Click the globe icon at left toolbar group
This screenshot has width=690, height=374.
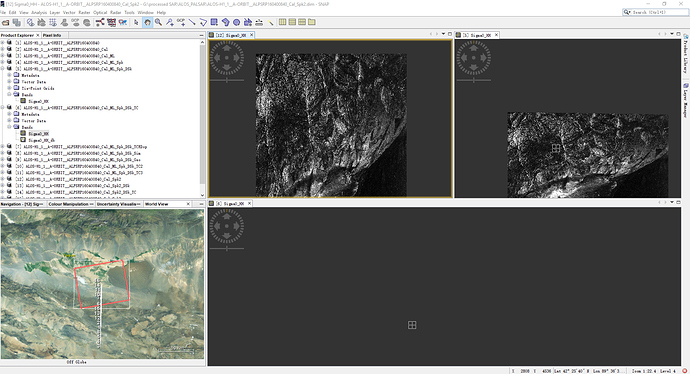coord(87,22)
